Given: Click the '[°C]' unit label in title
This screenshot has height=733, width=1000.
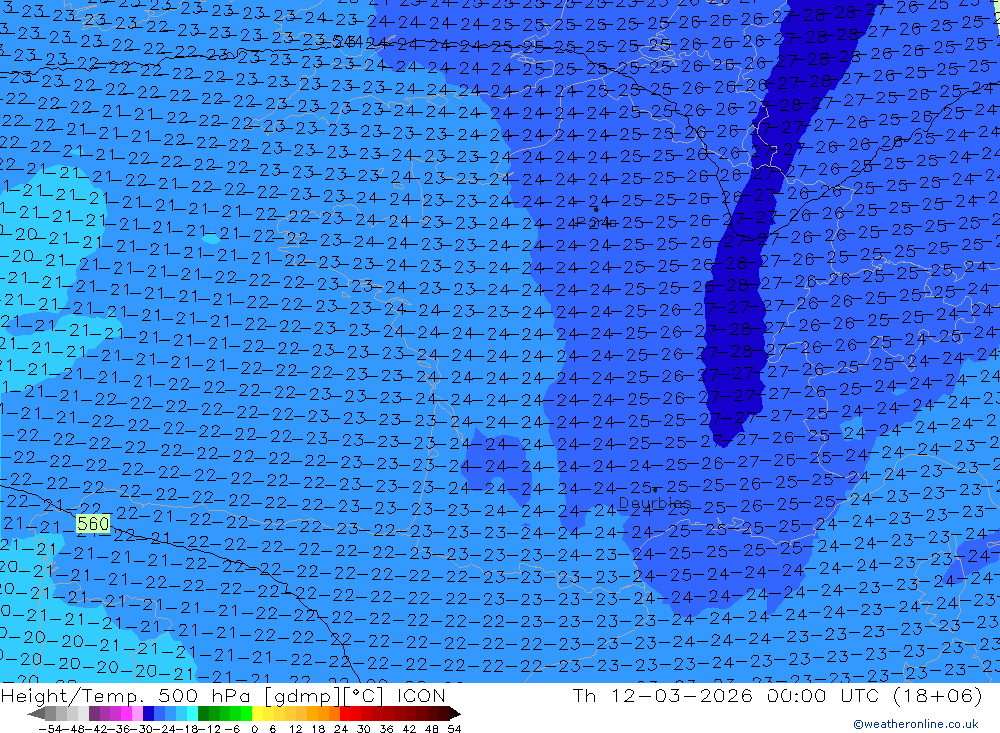Looking at the screenshot, I should tap(364, 695).
